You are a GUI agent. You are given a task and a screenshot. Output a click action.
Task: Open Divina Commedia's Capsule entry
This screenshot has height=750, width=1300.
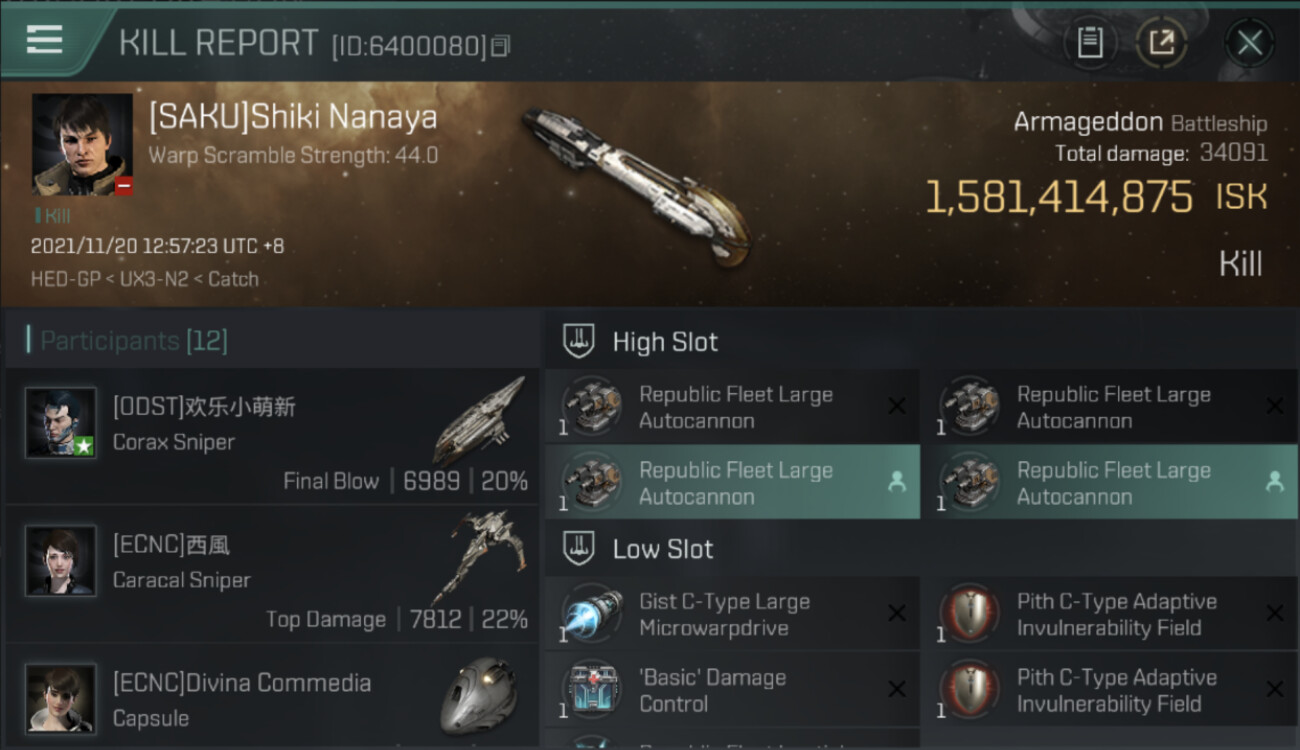[272, 698]
